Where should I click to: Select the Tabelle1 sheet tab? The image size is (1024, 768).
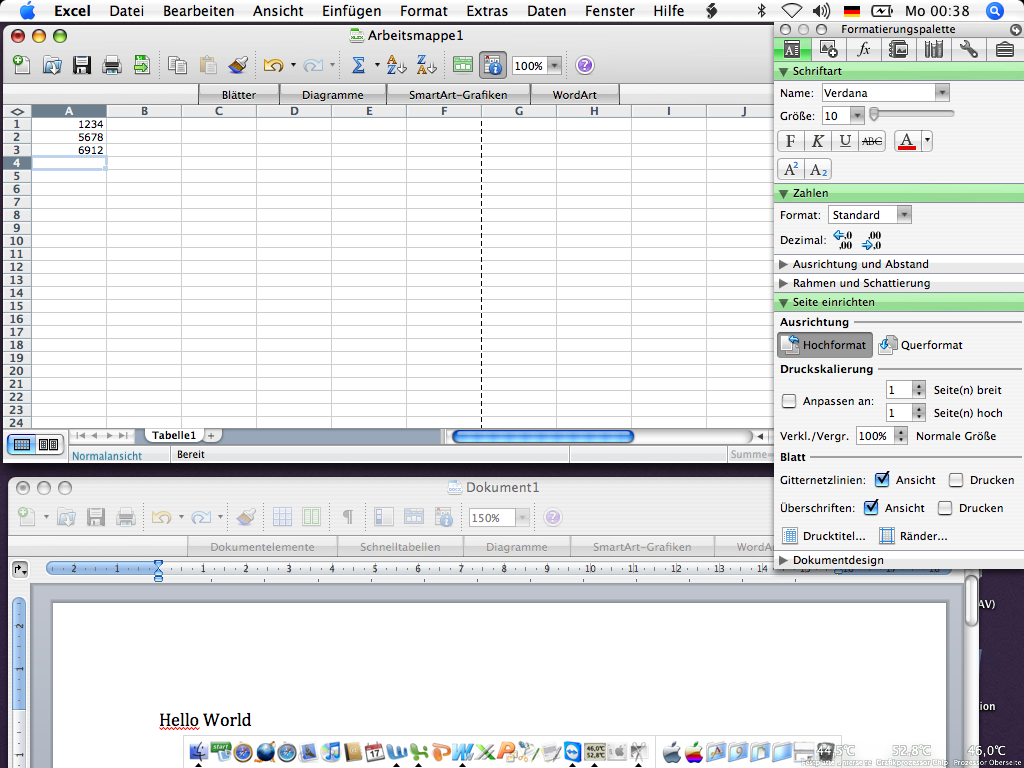(174, 435)
